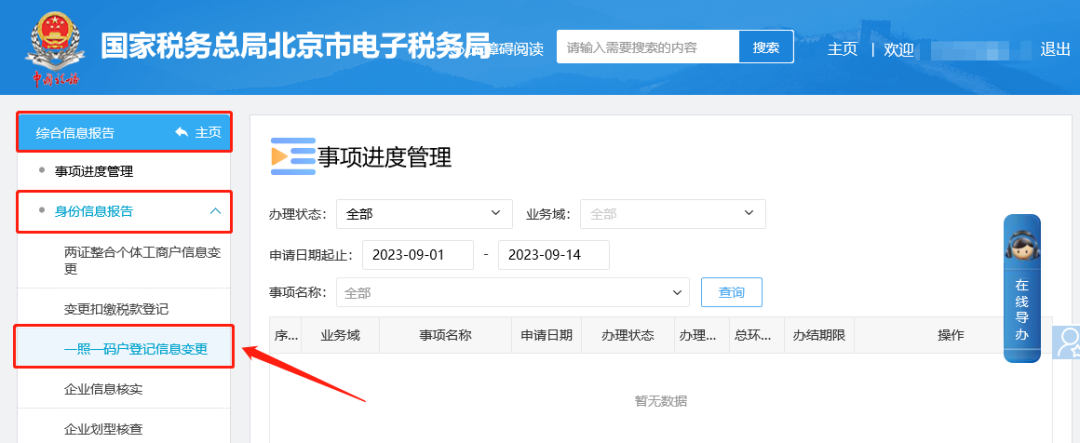Screen dimensions: 1080x443
Task: Select 事项进度管理 in the sidebar
Action: pos(94,172)
